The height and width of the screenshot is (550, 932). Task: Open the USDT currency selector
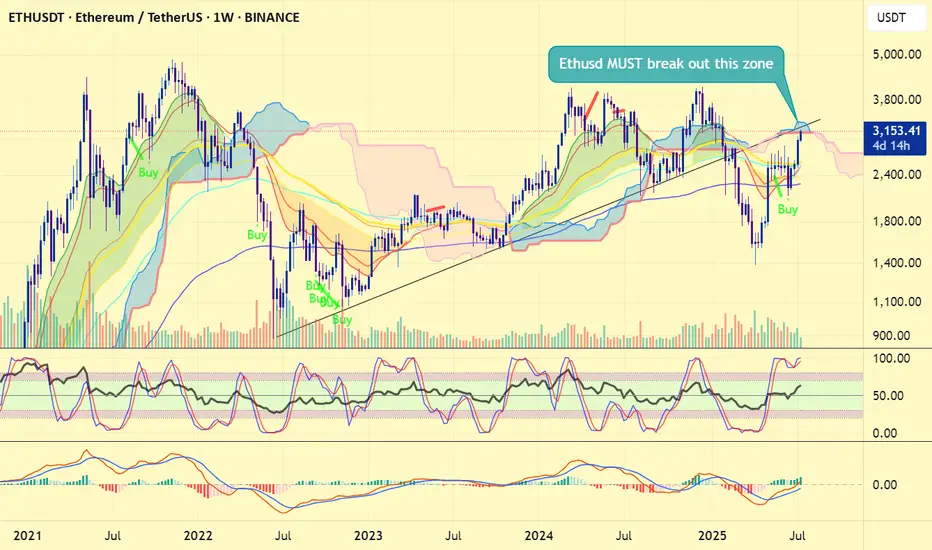896,17
